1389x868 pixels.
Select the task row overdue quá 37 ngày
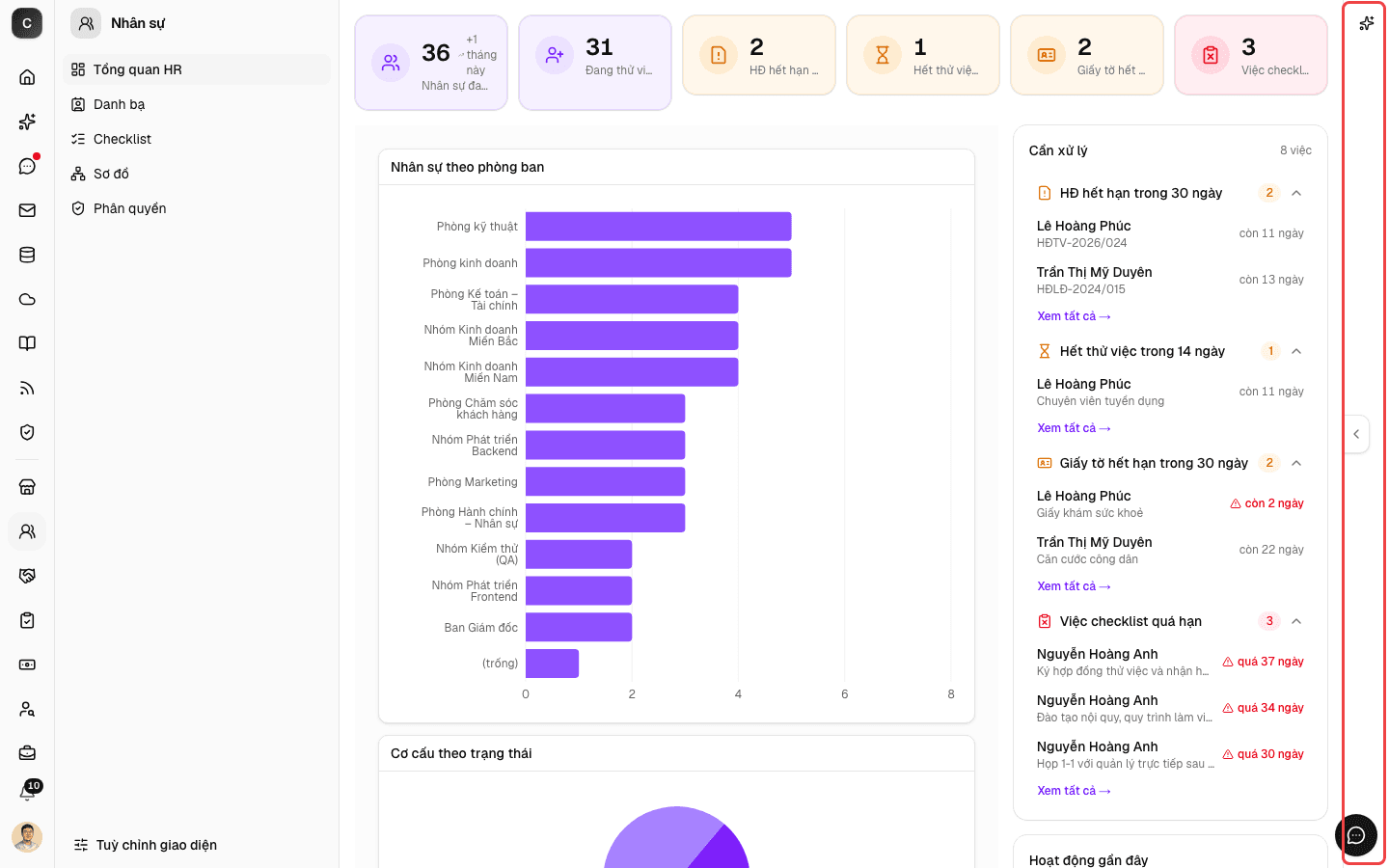tap(1170, 662)
